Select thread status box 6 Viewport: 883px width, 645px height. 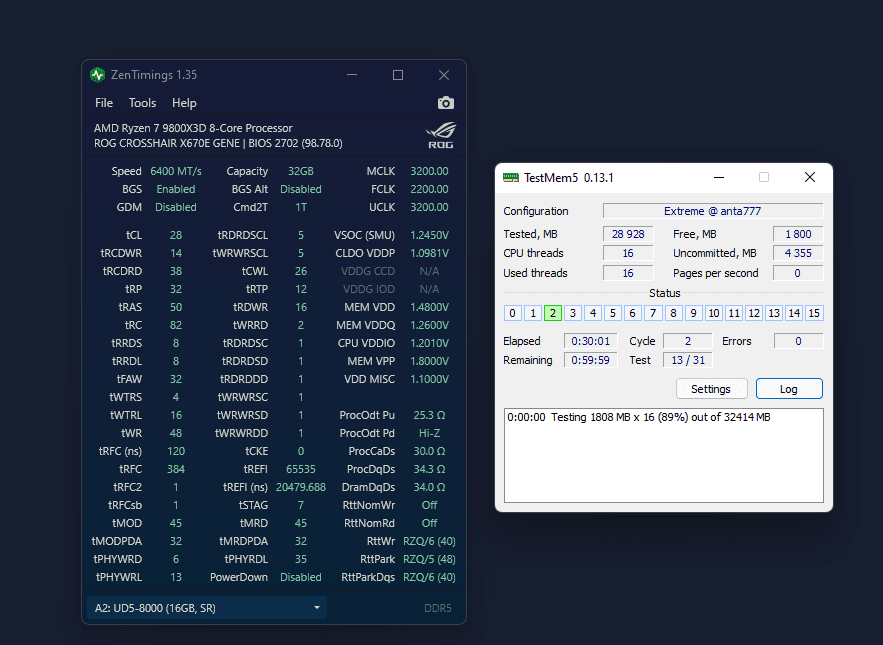pyautogui.click(x=632, y=313)
